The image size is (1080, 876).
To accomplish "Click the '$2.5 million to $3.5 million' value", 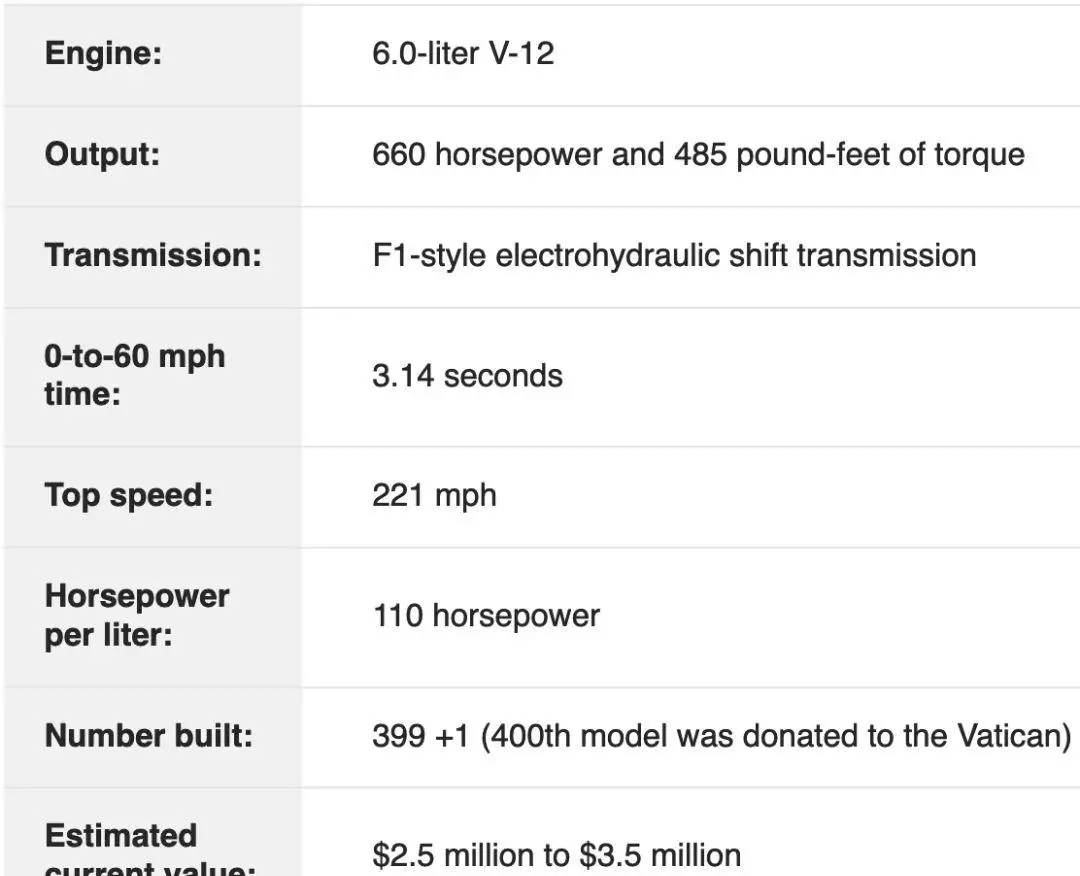I will (557, 855).
